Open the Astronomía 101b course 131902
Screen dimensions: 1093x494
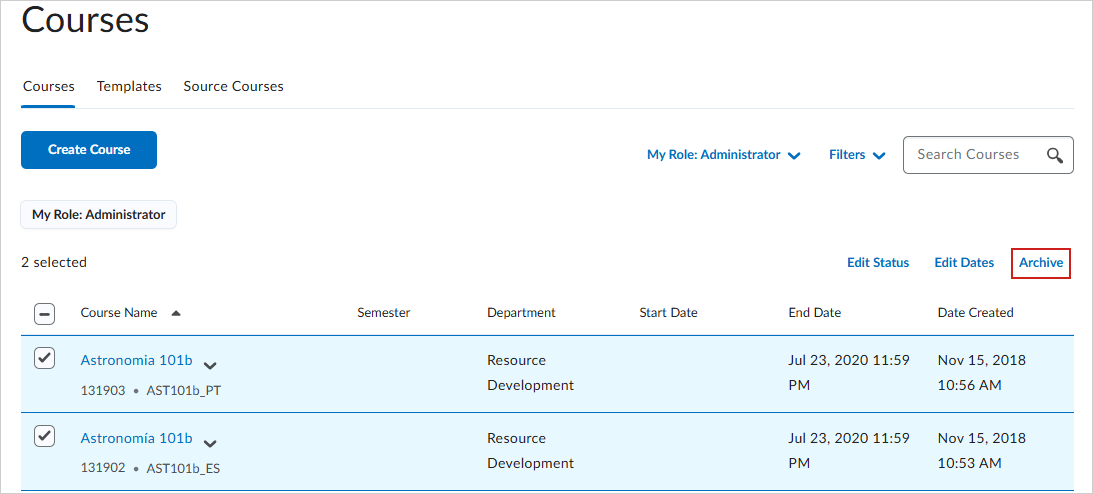(x=136, y=438)
